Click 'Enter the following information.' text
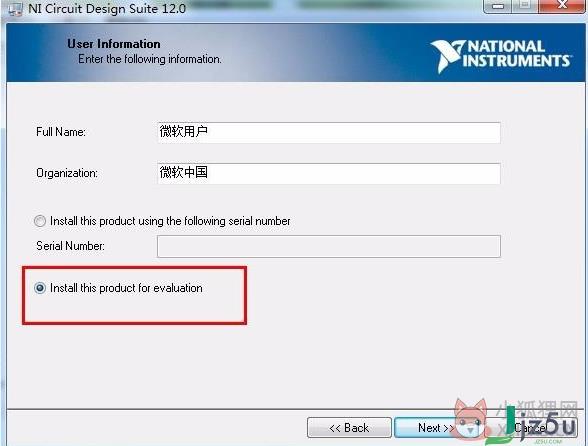The image size is (588, 446). pyautogui.click(x=150, y=59)
